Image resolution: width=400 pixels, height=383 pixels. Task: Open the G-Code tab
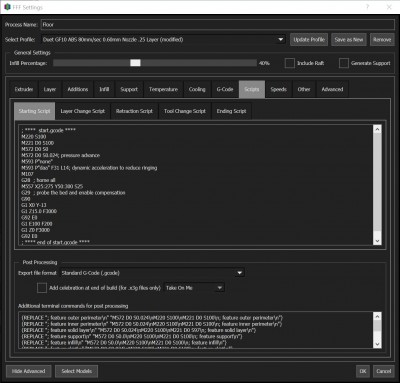pyautogui.click(x=225, y=89)
